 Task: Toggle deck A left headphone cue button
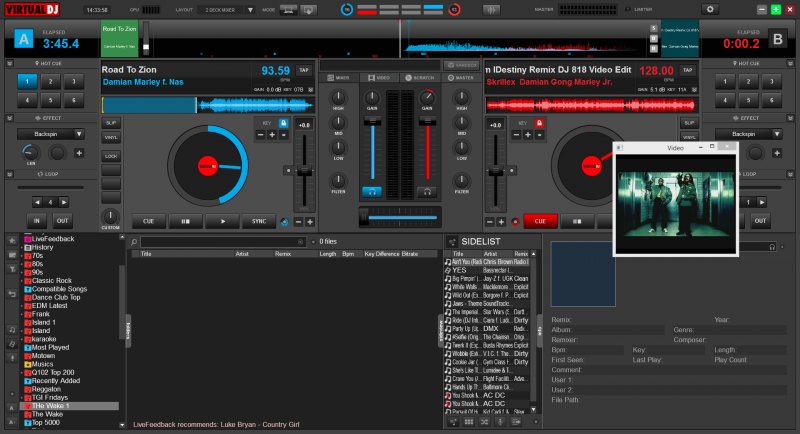(x=372, y=192)
